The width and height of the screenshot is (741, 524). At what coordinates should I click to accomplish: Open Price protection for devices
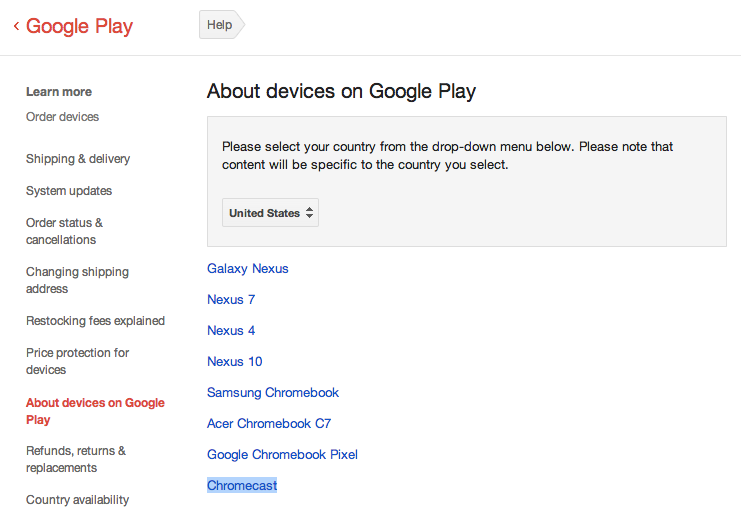[x=77, y=361]
